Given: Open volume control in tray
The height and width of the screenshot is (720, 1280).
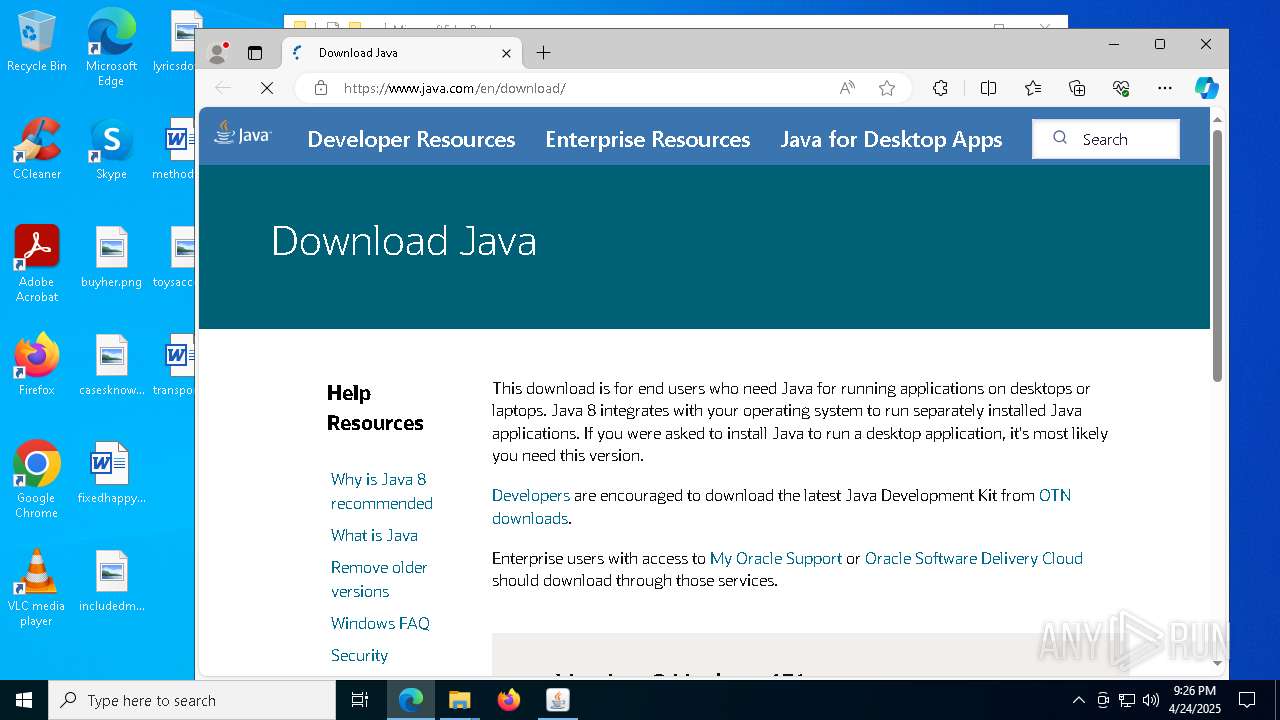Looking at the screenshot, I should coord(1151,700).
